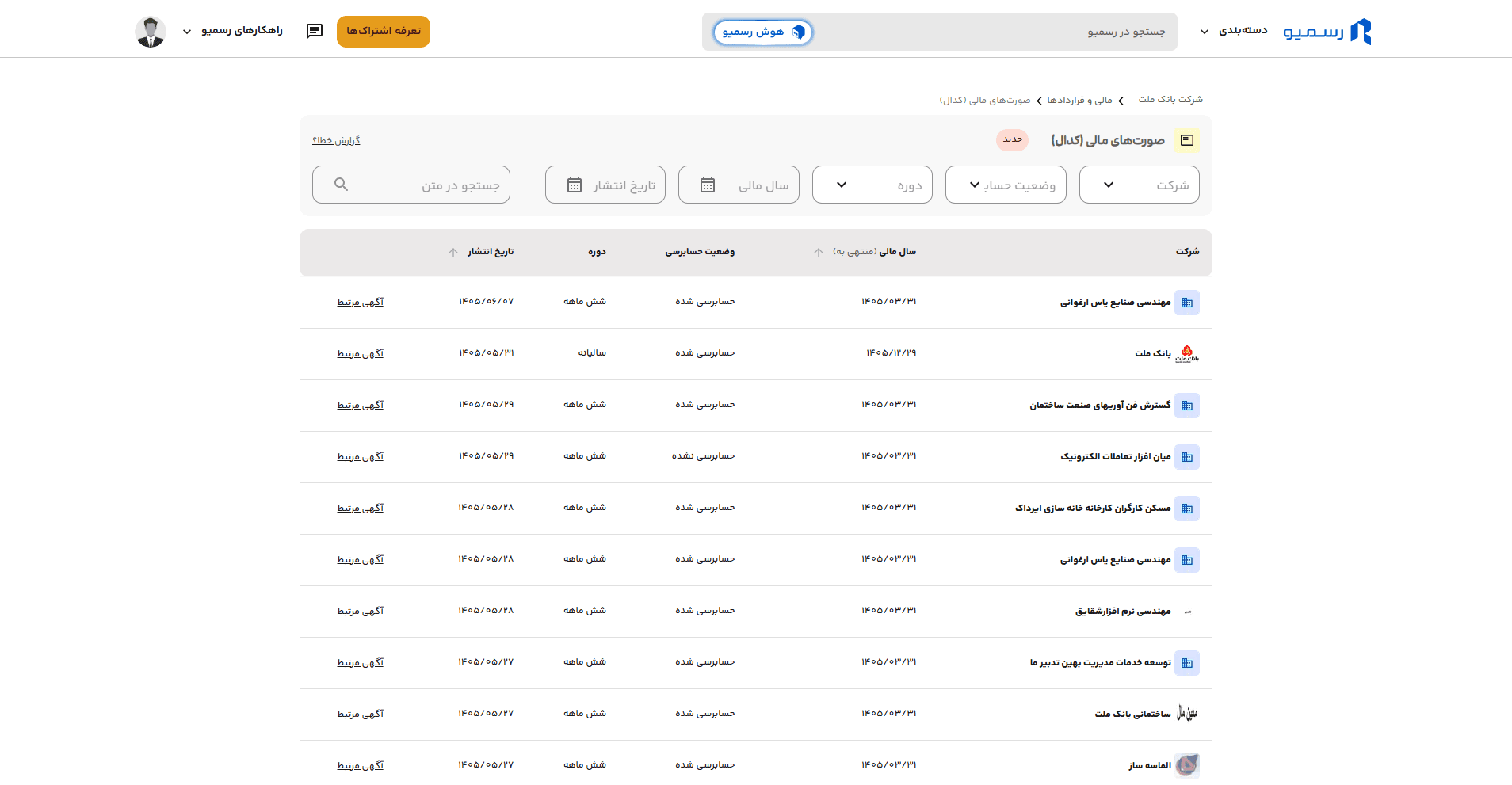The width and height of the screenshot is (1512, 785).
Task: Open the user profile avatar
Action: 150,32
